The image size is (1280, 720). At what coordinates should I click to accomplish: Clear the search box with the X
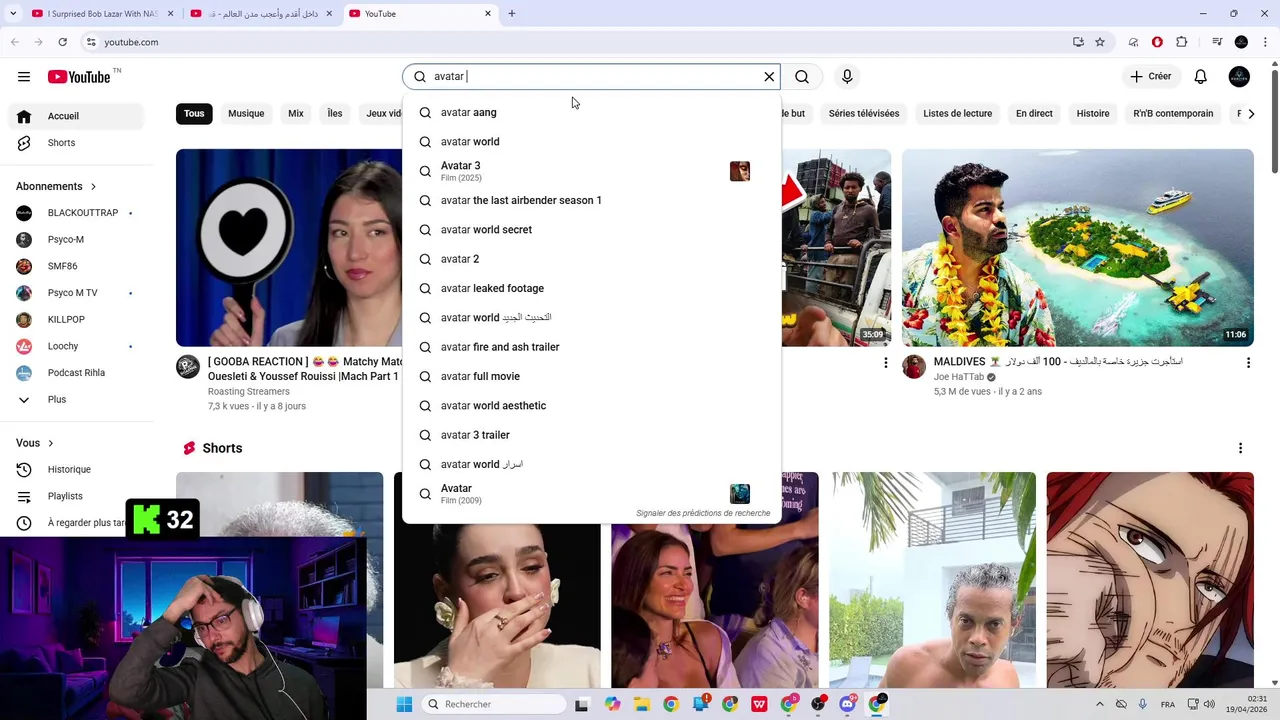click(769, 77)
